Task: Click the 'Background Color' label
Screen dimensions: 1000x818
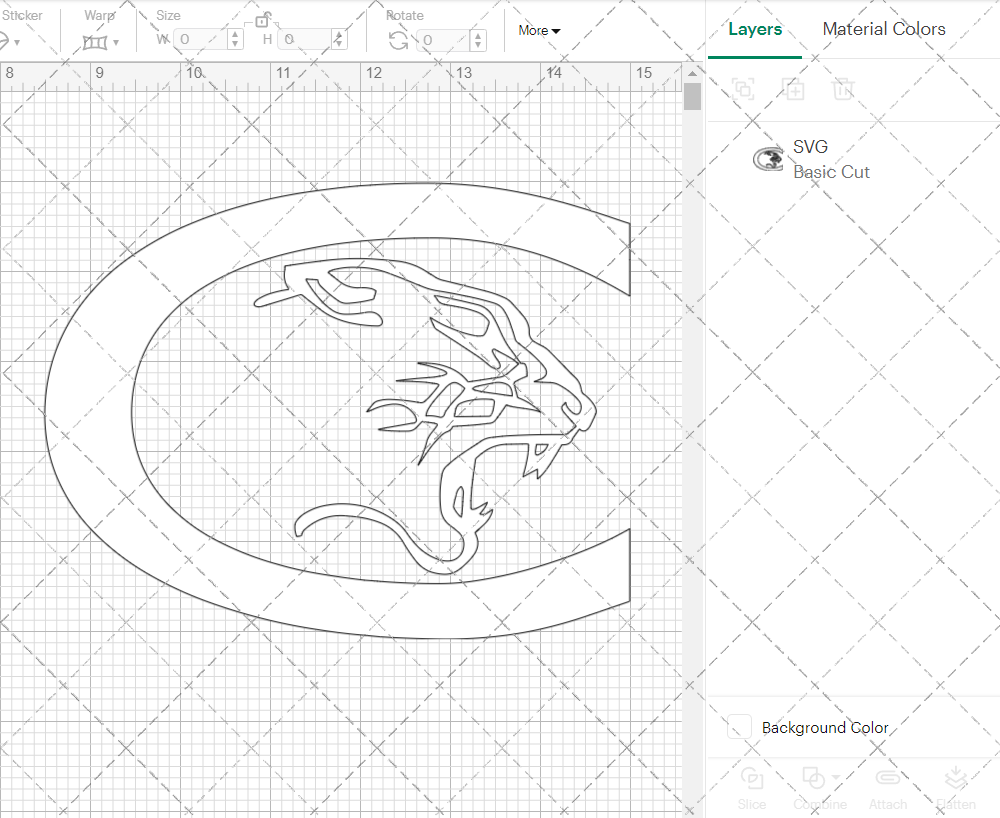Action: (x=825, y=727)
